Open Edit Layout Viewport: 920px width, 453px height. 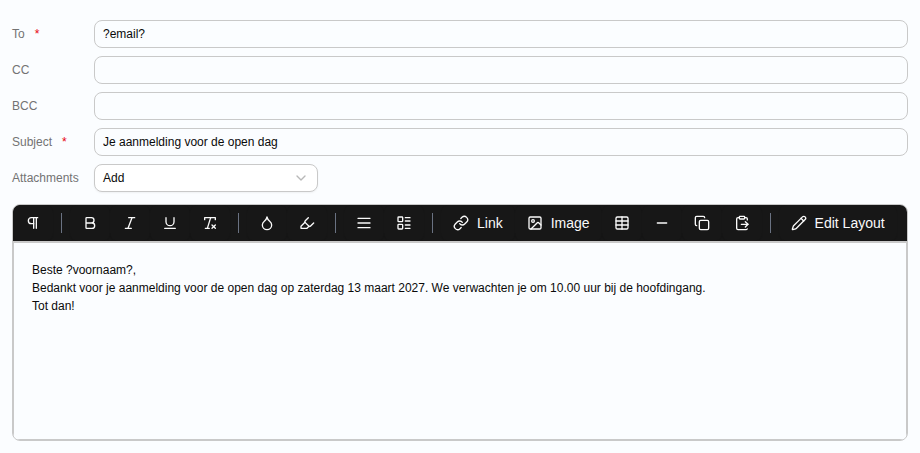click(x=837, y=223)
